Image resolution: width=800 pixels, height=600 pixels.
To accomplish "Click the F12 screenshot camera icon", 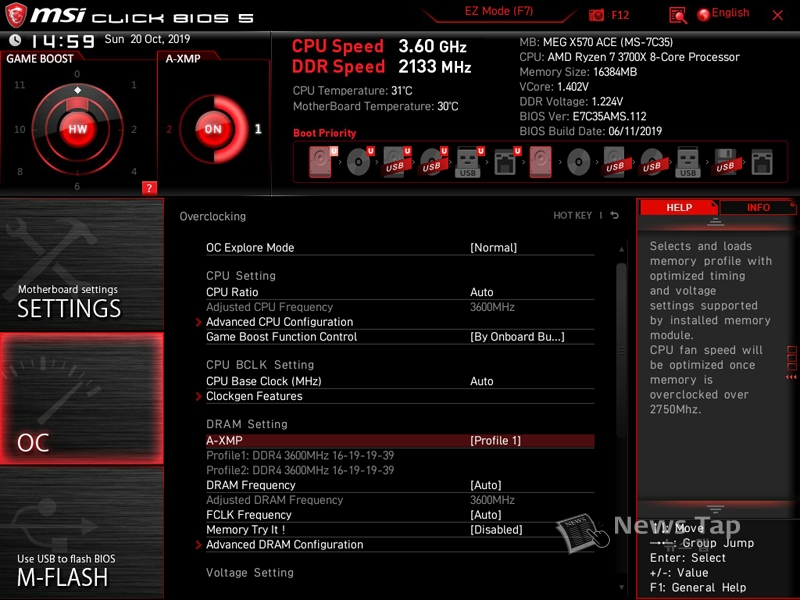I will coord(597,14).
